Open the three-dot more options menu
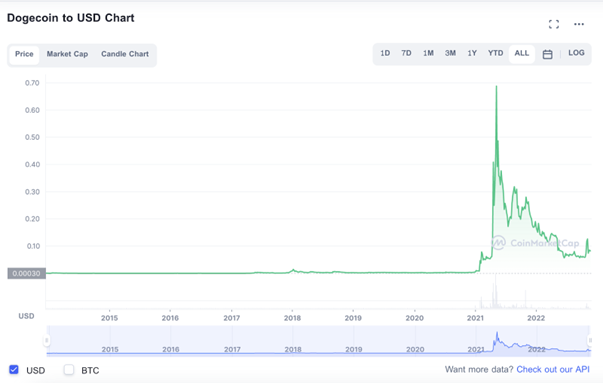This screenshot has height=383, width=603. [579, 24]
